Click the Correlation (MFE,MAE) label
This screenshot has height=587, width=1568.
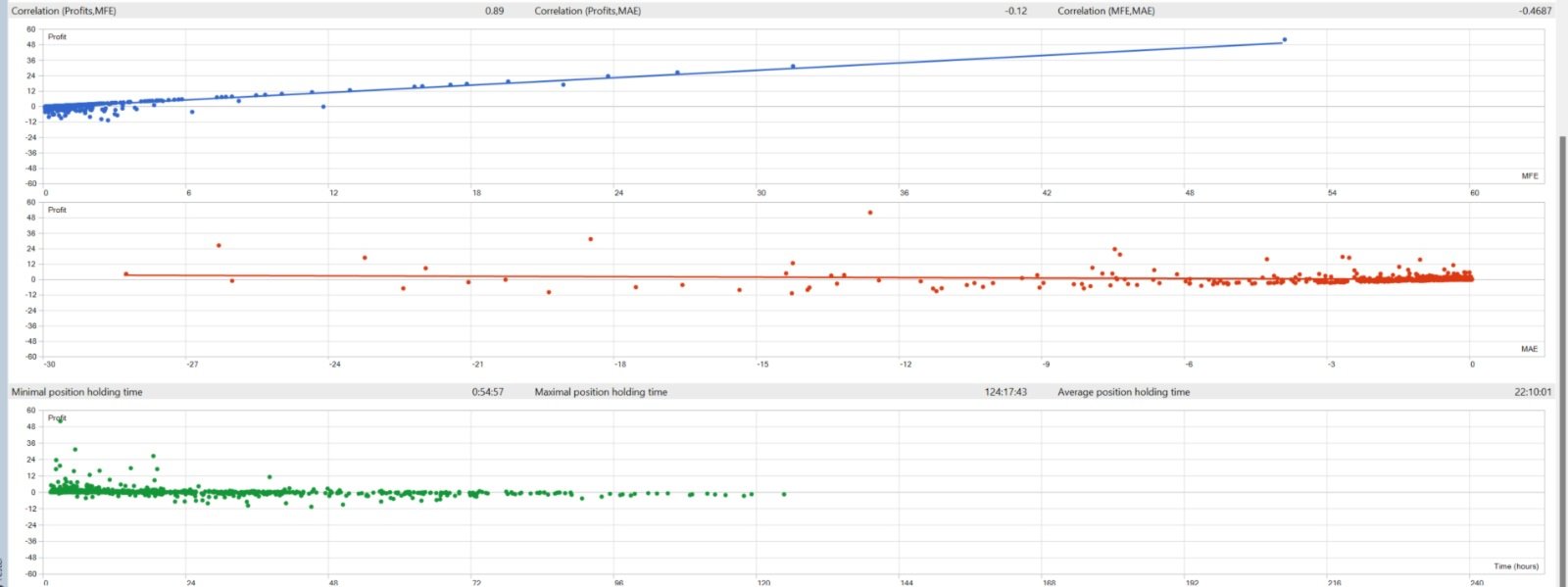[x=1106, y=11]
